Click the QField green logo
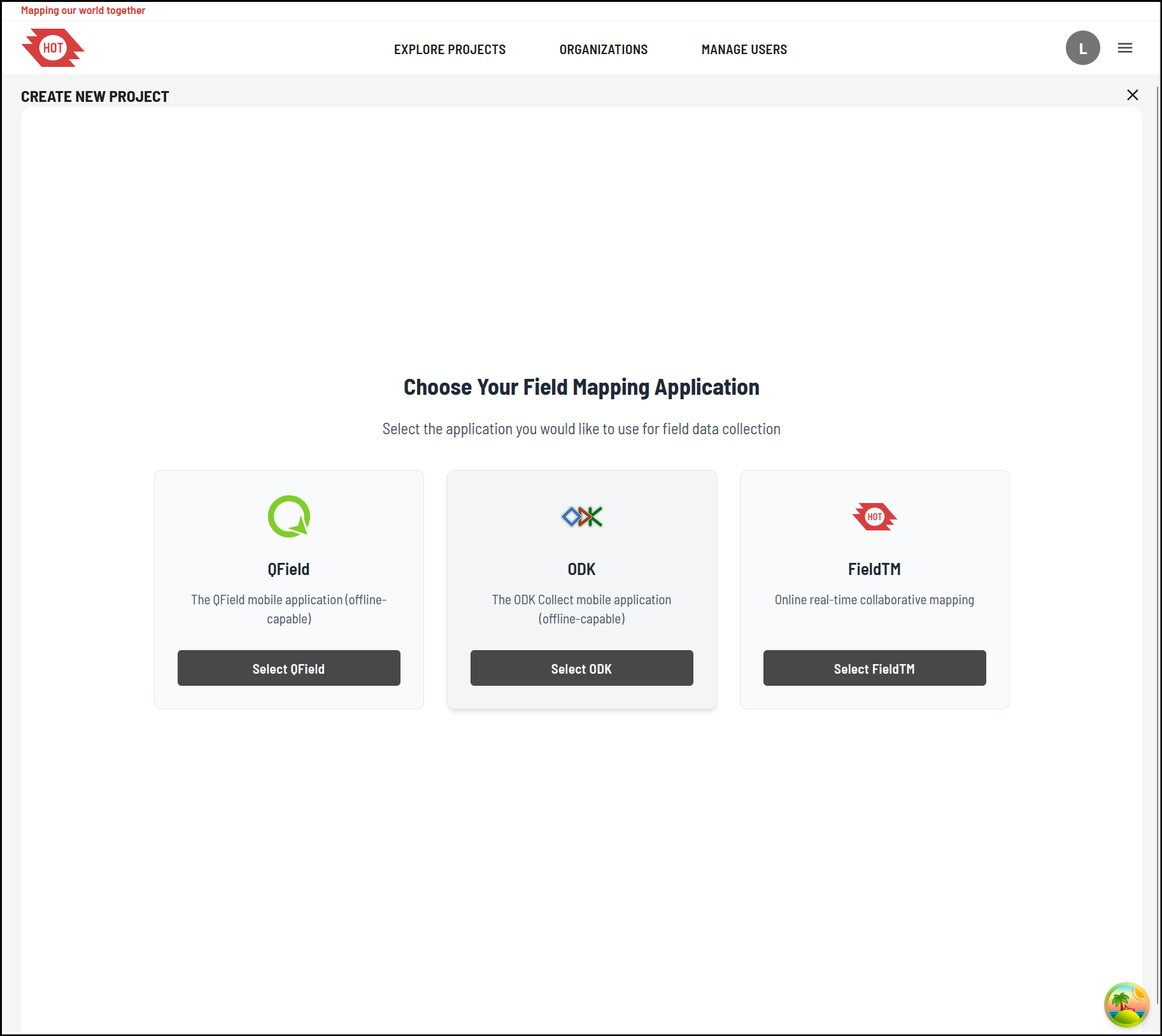 (x=288, y=516)
